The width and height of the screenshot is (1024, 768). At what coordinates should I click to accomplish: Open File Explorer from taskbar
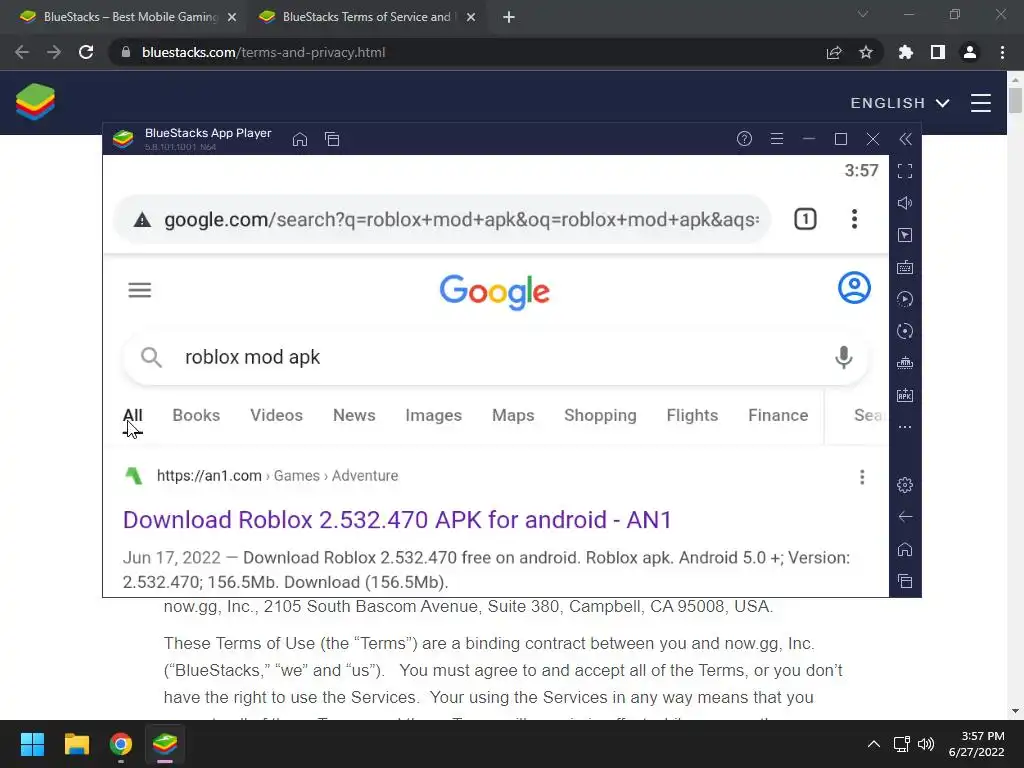coord(76,744)
